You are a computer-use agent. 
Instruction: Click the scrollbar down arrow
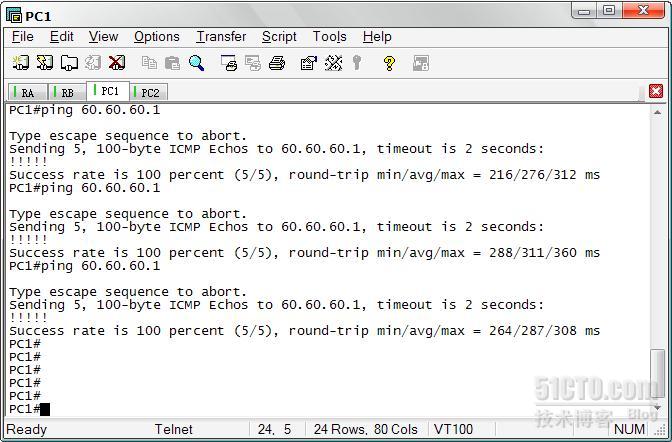click(657, 408)
